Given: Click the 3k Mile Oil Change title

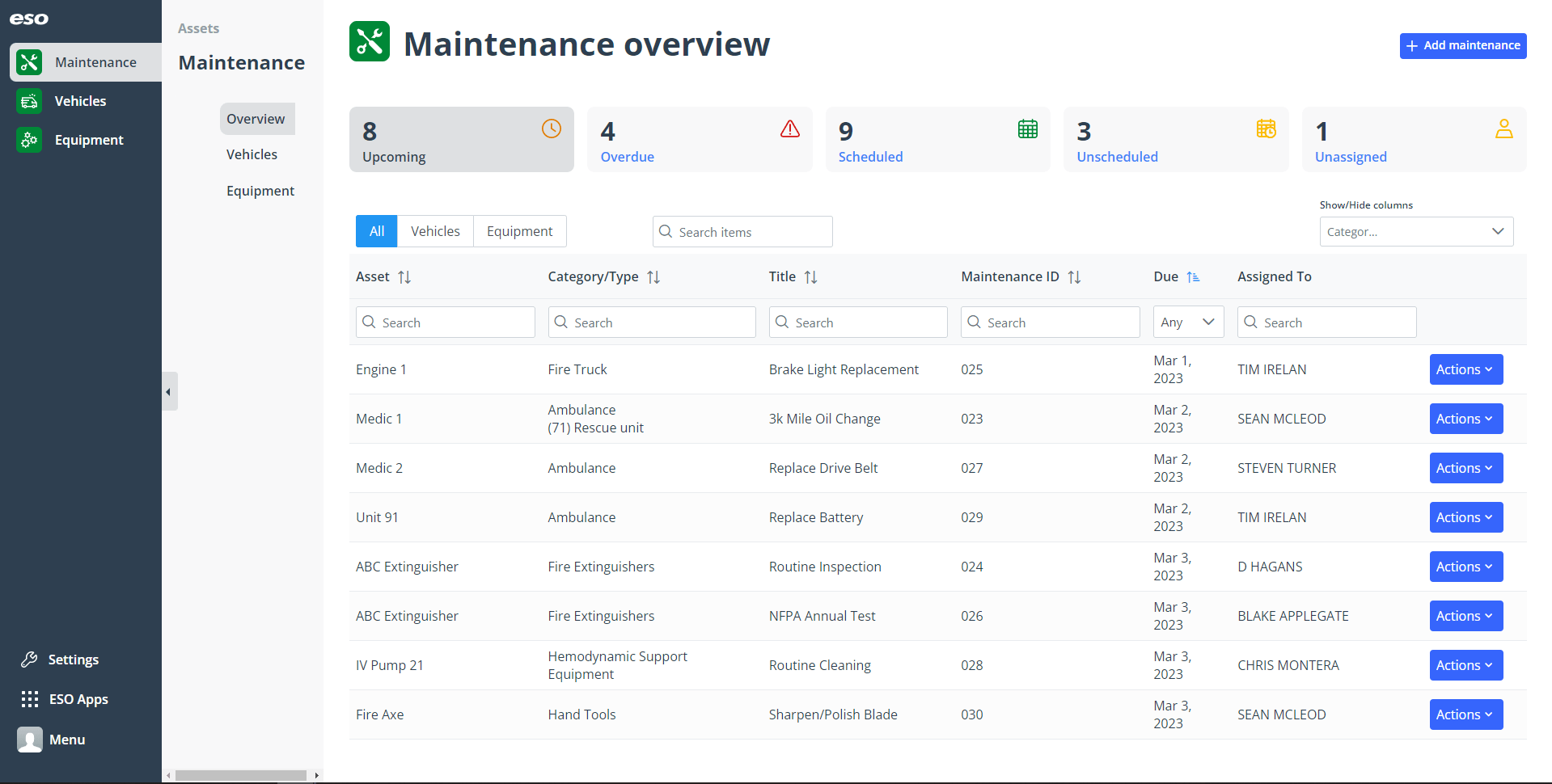Looking at the screenshot, I should 825,419.
